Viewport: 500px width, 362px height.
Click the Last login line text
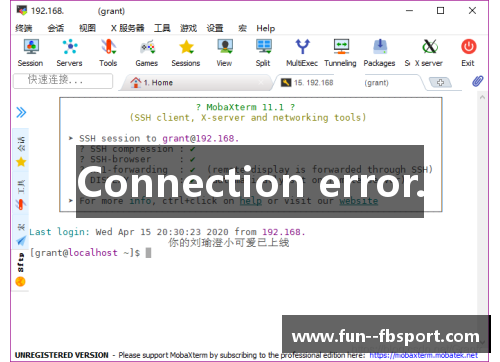point(167,232)
